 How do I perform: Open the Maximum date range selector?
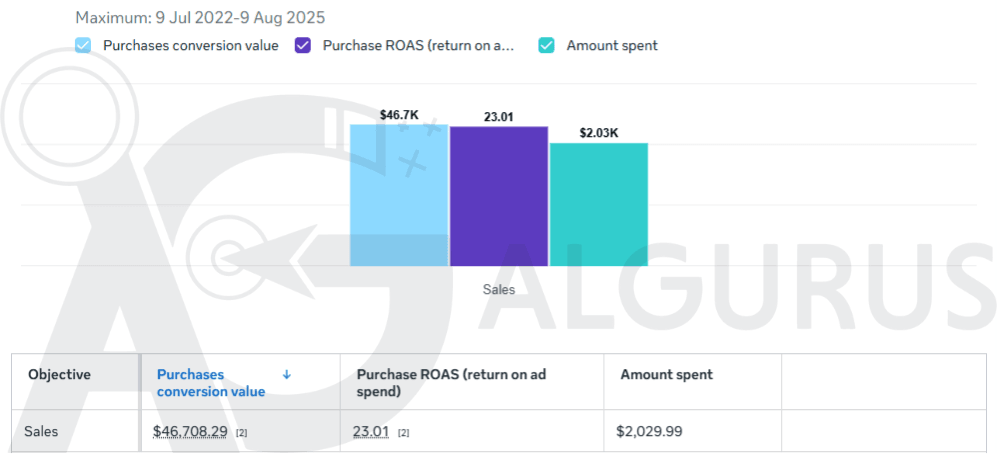point(200,18)
